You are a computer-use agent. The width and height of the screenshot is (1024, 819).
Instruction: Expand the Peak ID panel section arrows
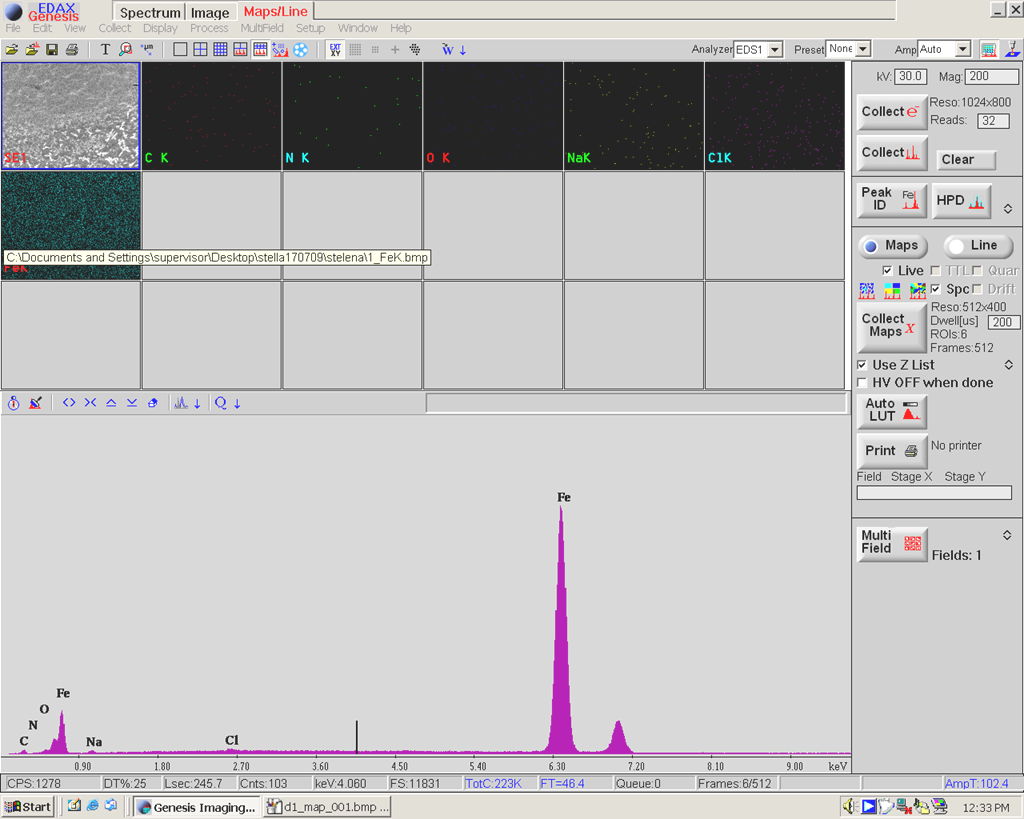pos(1008,209)
